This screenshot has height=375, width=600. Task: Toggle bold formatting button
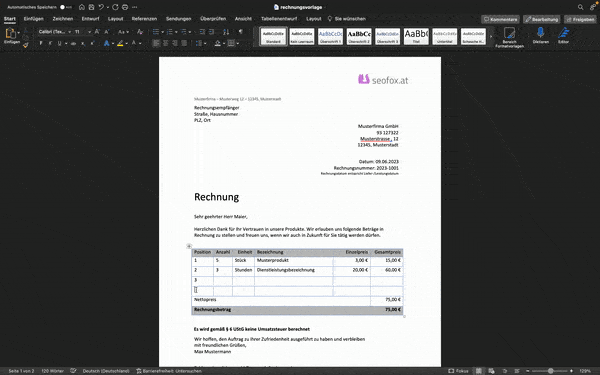point(41,44)
